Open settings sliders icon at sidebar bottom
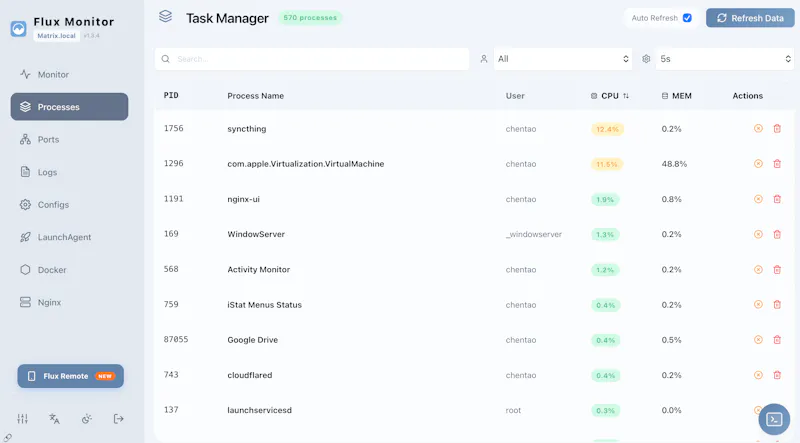This screenshot has height=443, width=800. 22,419
